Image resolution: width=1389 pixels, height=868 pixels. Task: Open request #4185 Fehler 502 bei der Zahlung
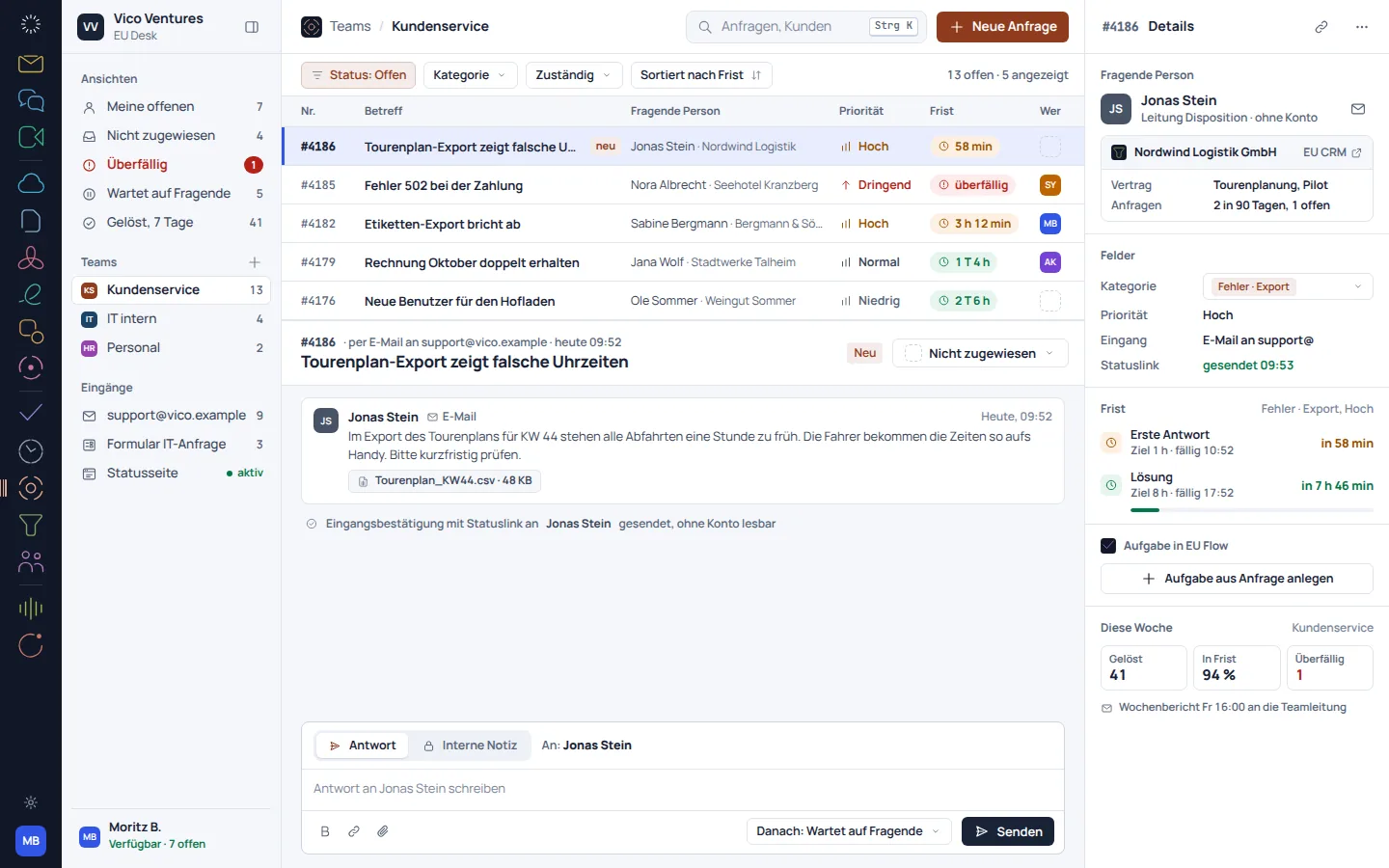click(x=683, y=185)
